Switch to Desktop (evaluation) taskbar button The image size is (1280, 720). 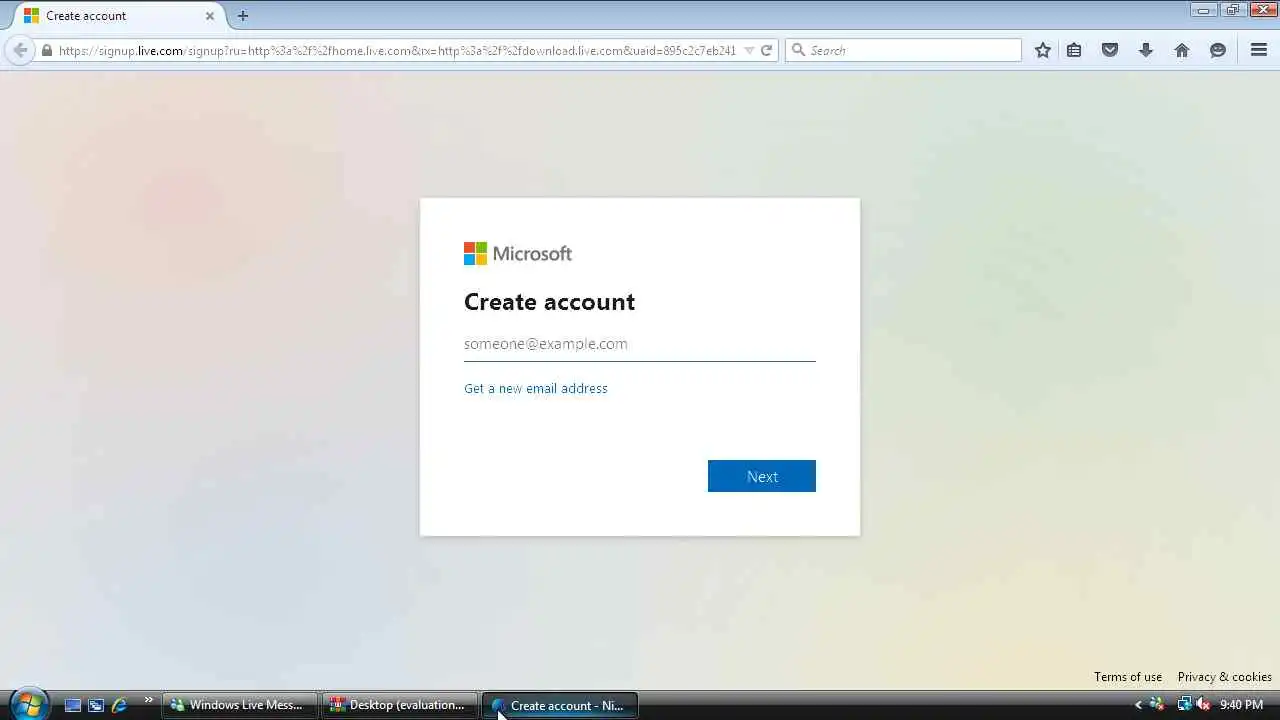pyautogui.click(x=400, y=705)
